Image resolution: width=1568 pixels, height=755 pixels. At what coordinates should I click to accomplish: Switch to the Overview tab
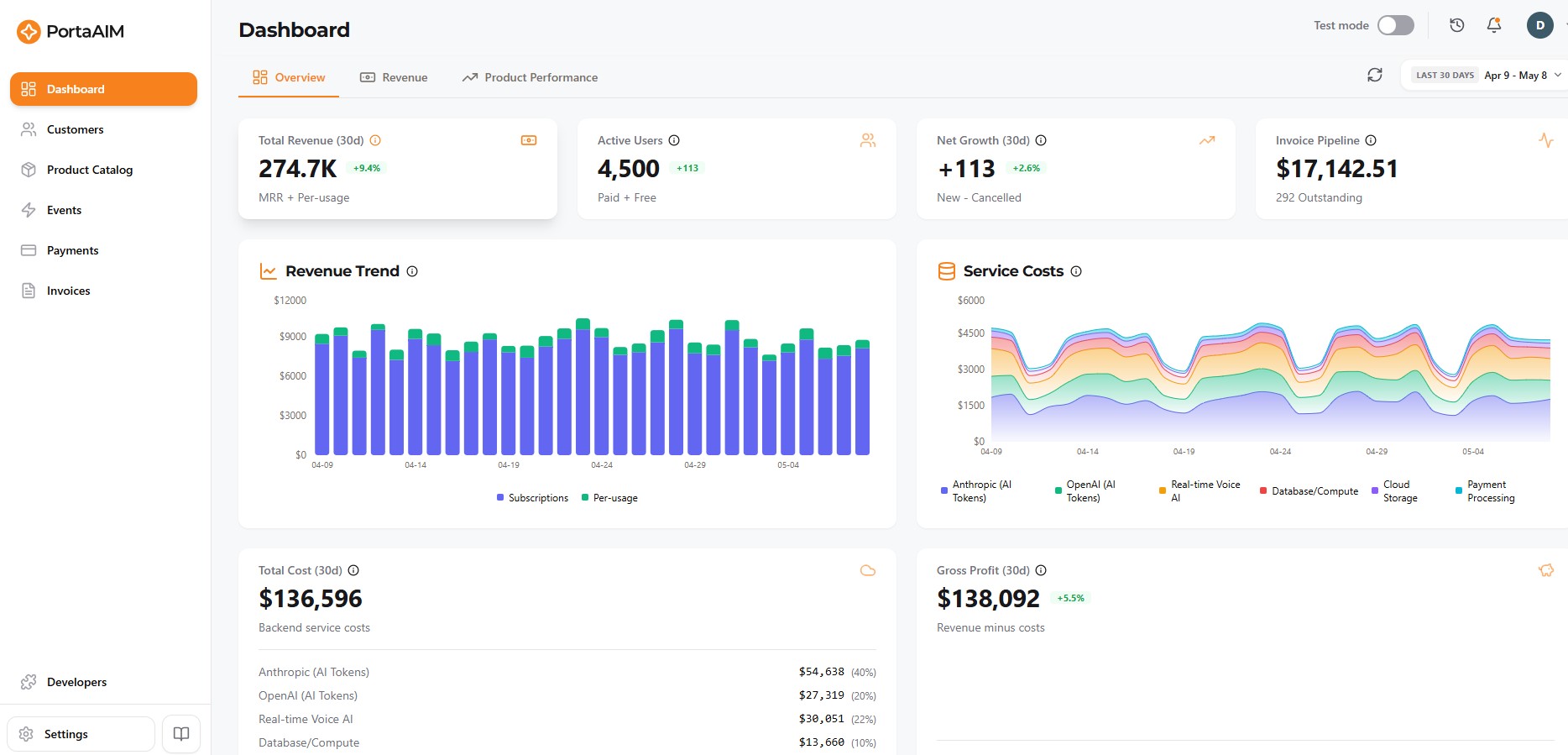(x=289, y=77)
